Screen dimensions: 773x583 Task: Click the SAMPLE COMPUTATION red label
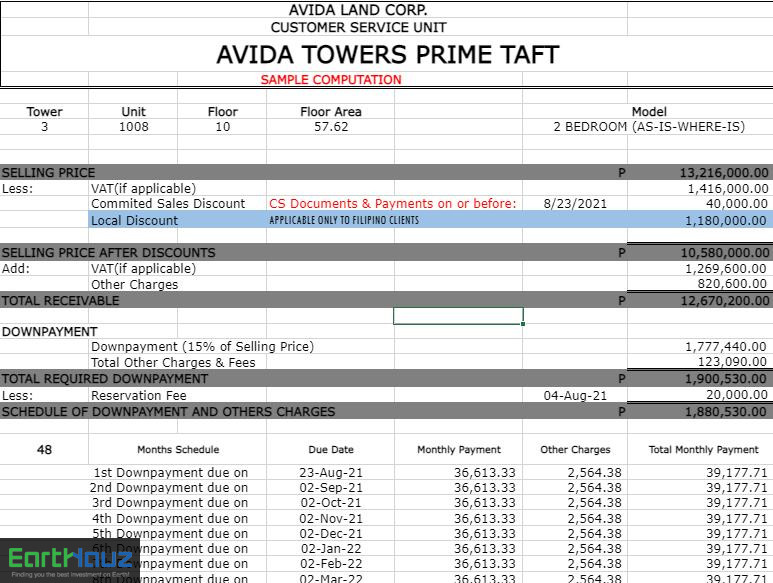[x=331, y=80]
